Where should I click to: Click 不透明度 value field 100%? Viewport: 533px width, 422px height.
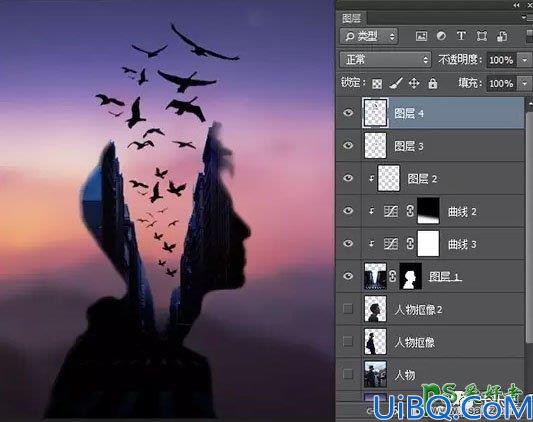pyautogui.click(x=501, y=60)
